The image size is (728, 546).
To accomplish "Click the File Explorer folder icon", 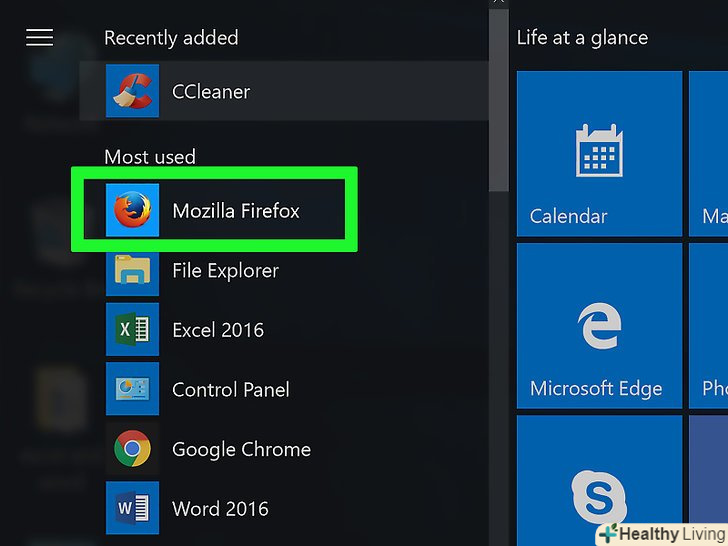I will pyautogui.click(x=132, y=270).
